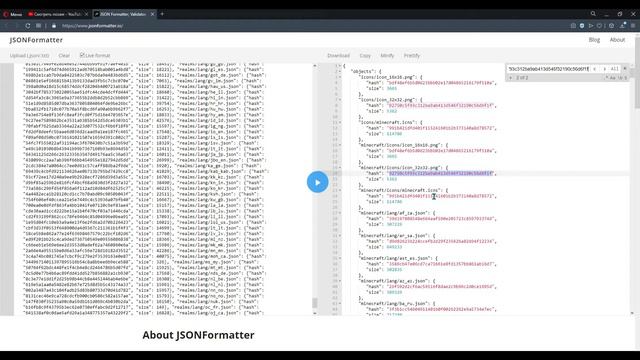640x360 pixels.
Task: Click the input editor scroll up arrow
Action: tap(314, 66)
